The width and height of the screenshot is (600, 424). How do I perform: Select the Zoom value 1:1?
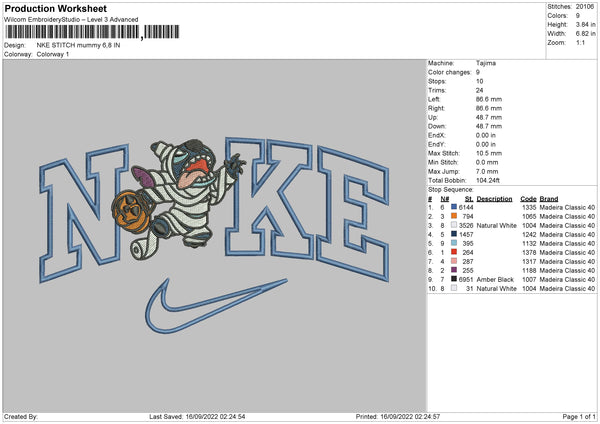[580, 42]
